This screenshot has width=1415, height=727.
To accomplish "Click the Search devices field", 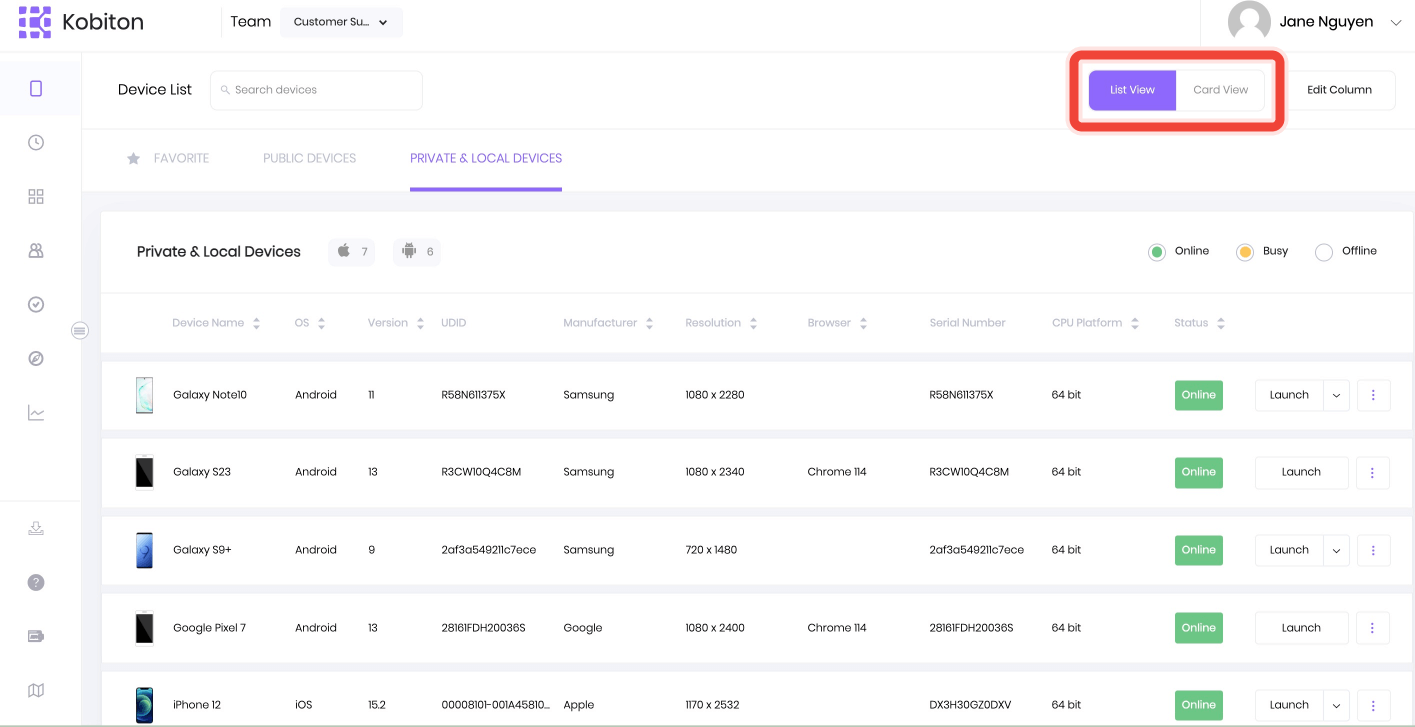I will coord(316,90).
